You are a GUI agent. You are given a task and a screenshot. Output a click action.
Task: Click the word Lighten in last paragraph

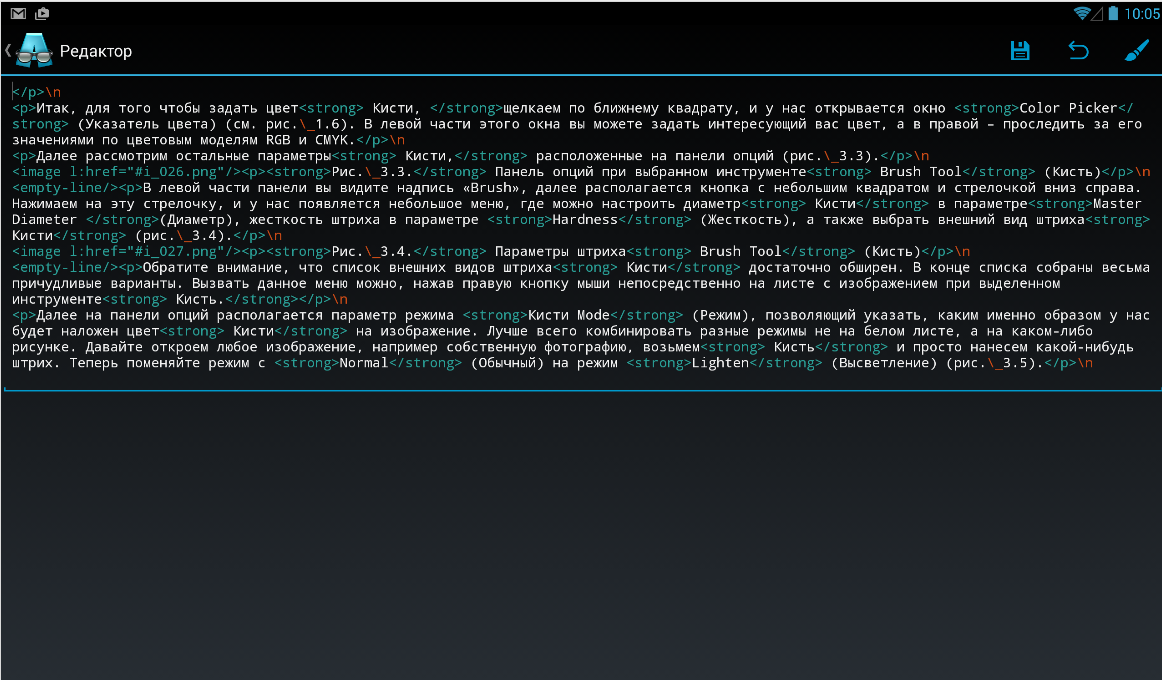(x=720, y=363)
